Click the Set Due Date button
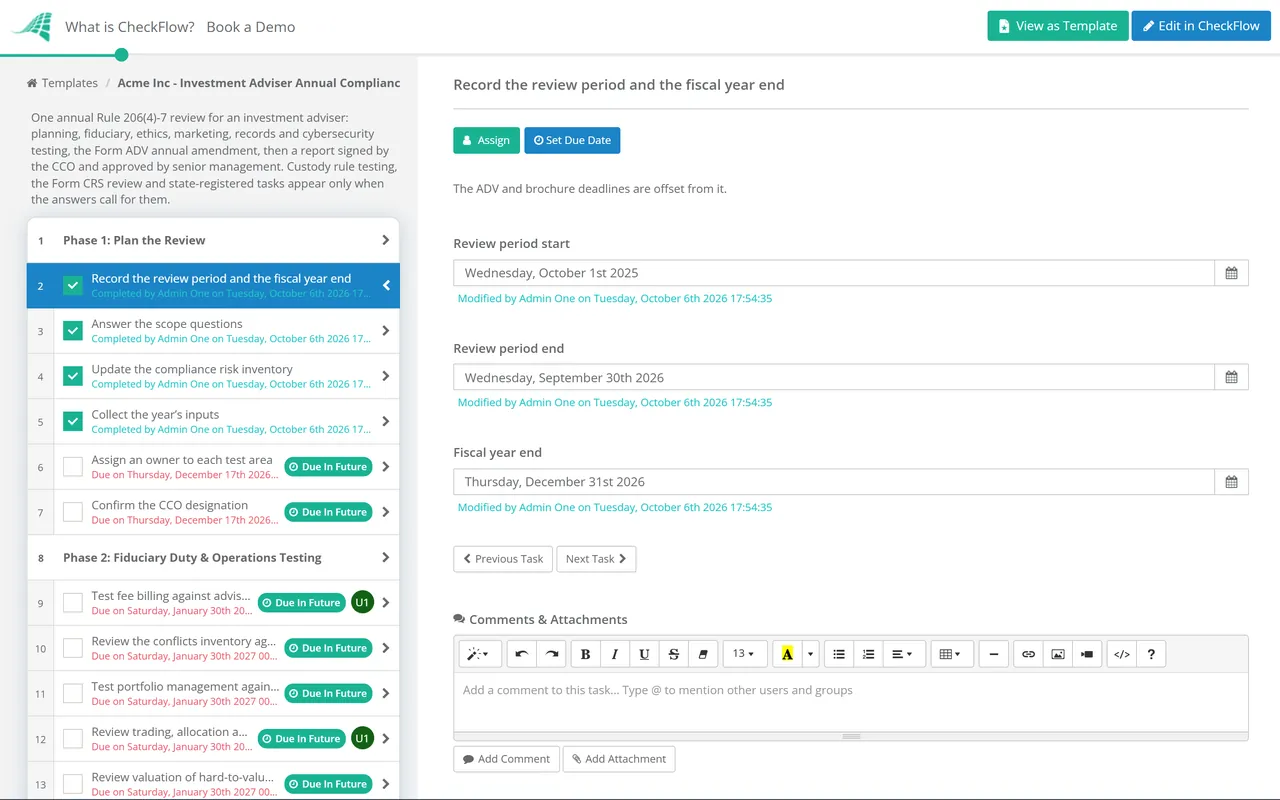1280x800 pixels. click(x=572, y=140)
